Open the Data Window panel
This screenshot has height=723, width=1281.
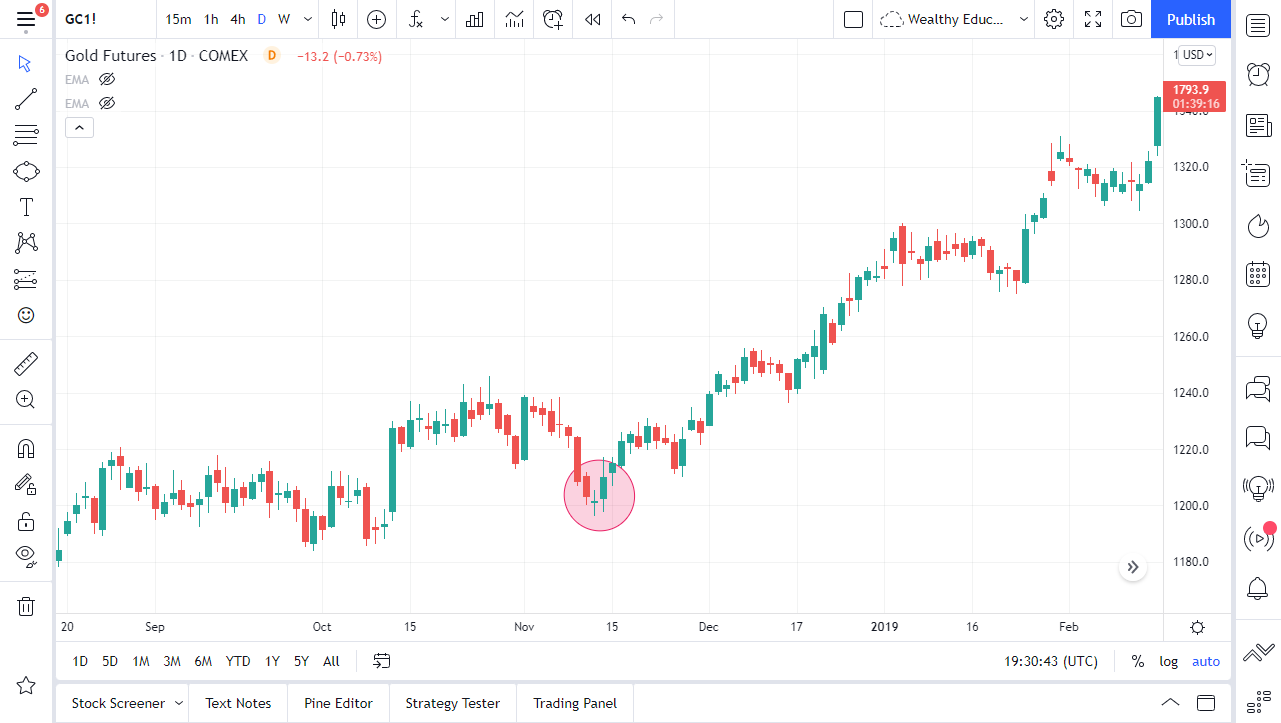[x=1258, y=174]
